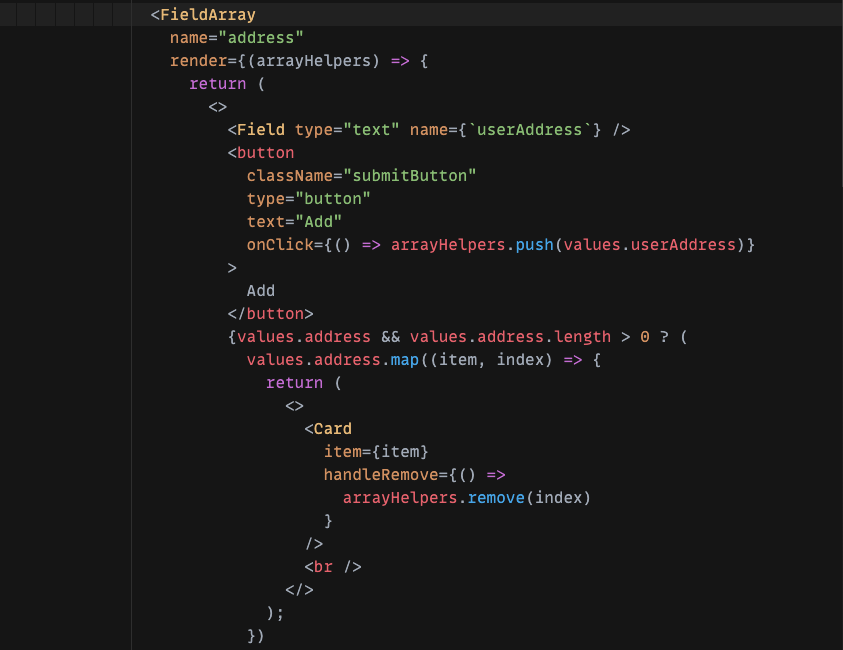The width and height of the screenshot is (843, 650).
Task: Click the handleRemove prop
Action: 381,475
